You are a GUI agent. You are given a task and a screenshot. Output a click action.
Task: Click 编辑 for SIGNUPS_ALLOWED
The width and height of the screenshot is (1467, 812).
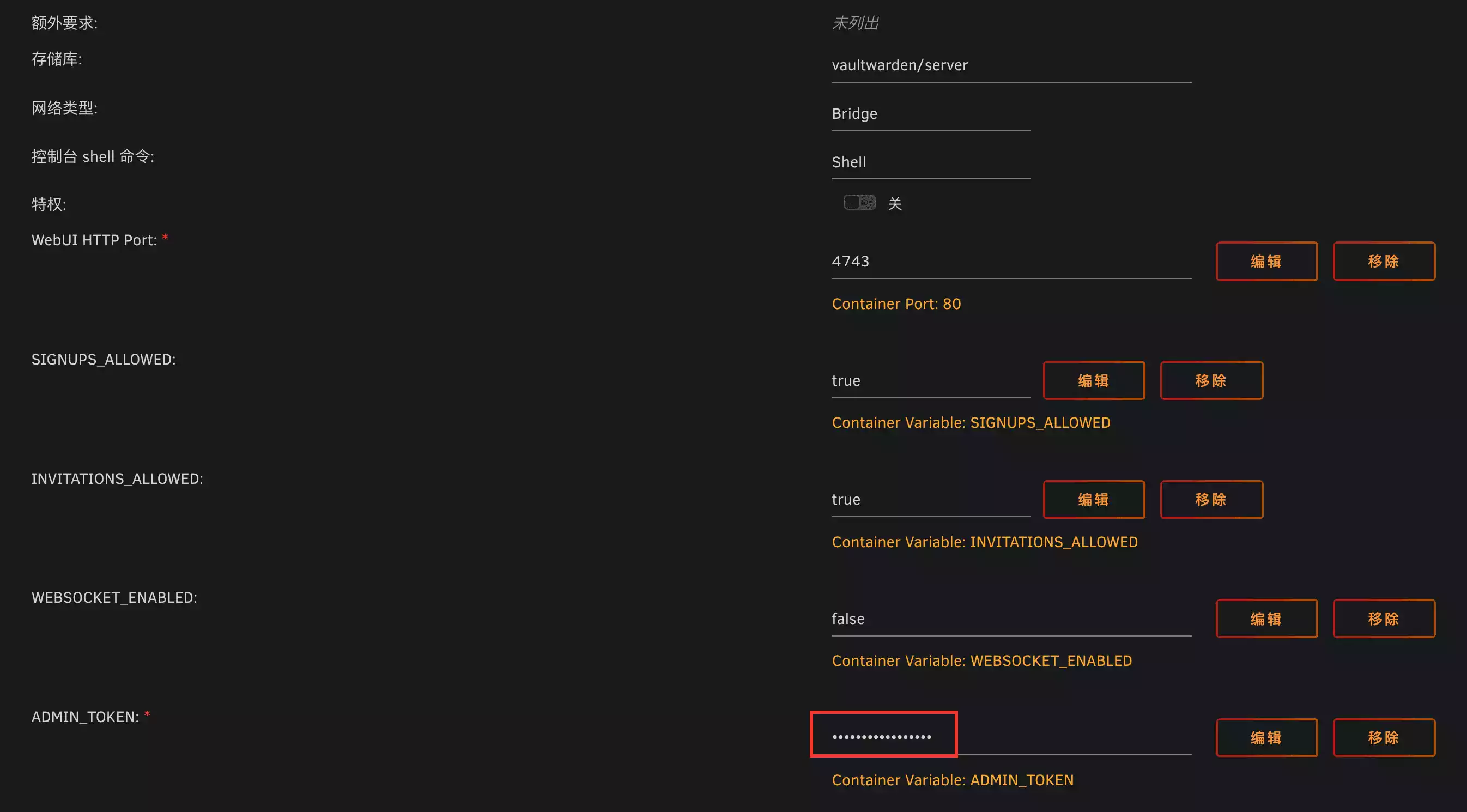[x=1093, y=380]
